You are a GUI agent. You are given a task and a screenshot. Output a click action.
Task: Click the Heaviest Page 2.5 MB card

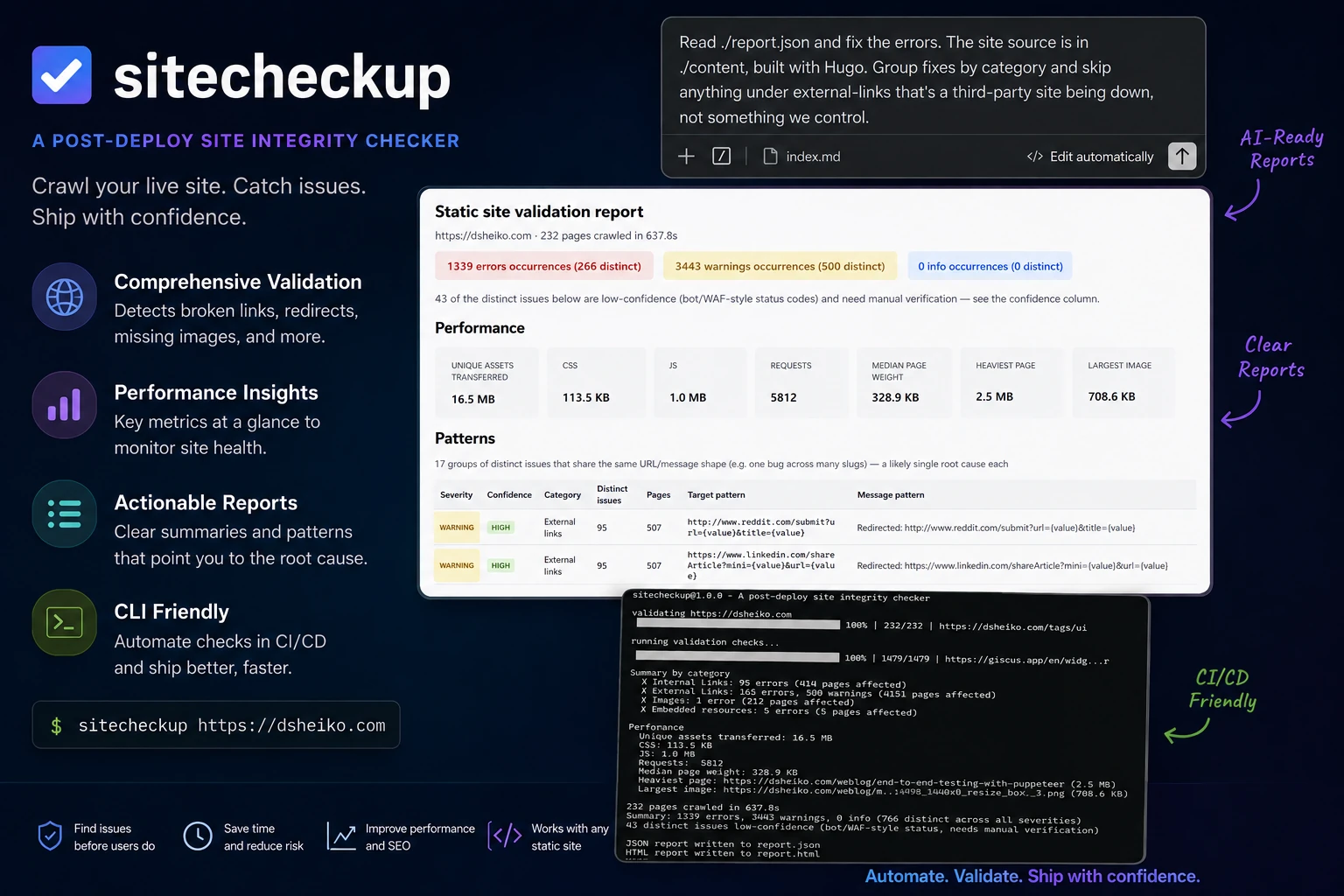point(1011,381)
